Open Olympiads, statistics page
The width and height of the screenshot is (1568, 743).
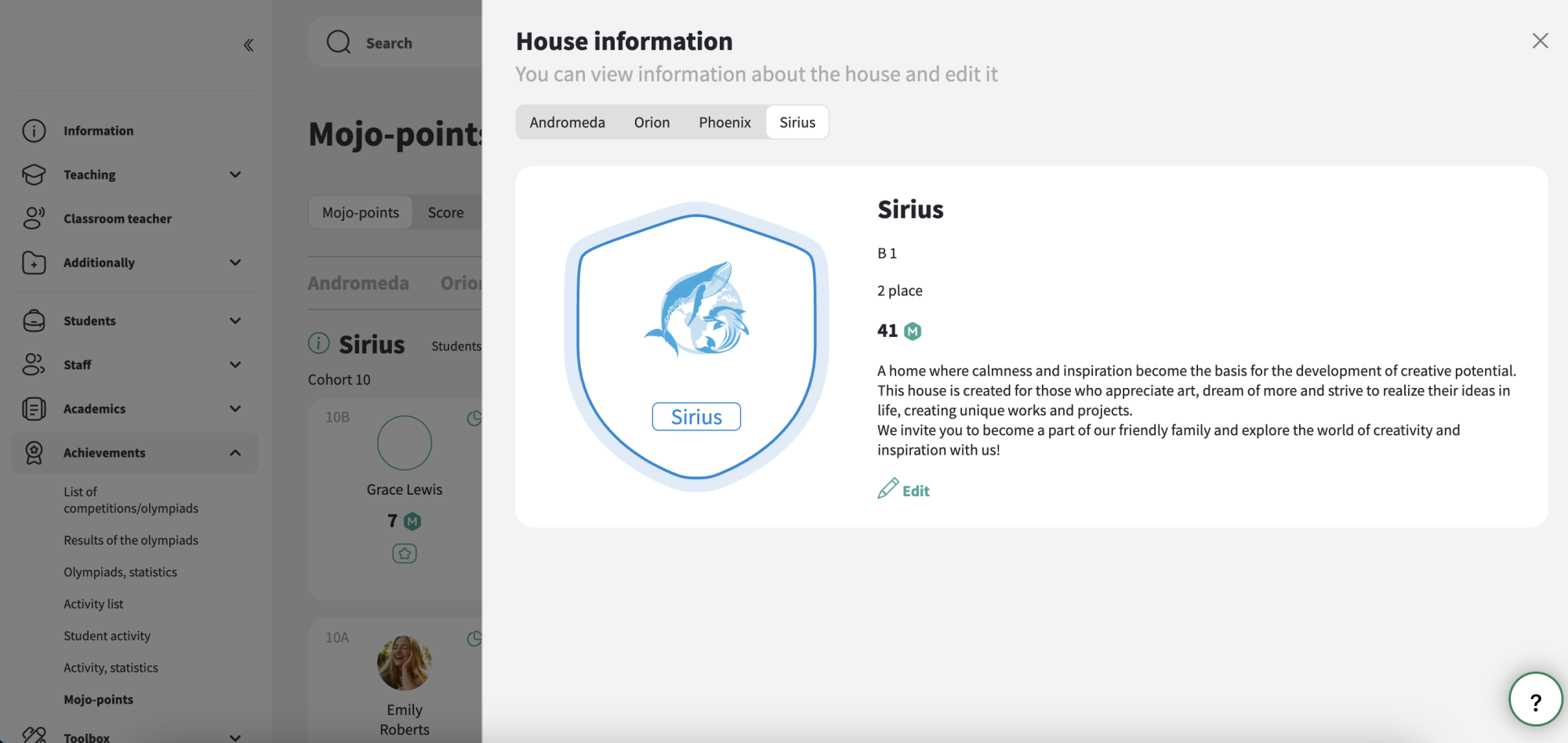tap(120, 572)
